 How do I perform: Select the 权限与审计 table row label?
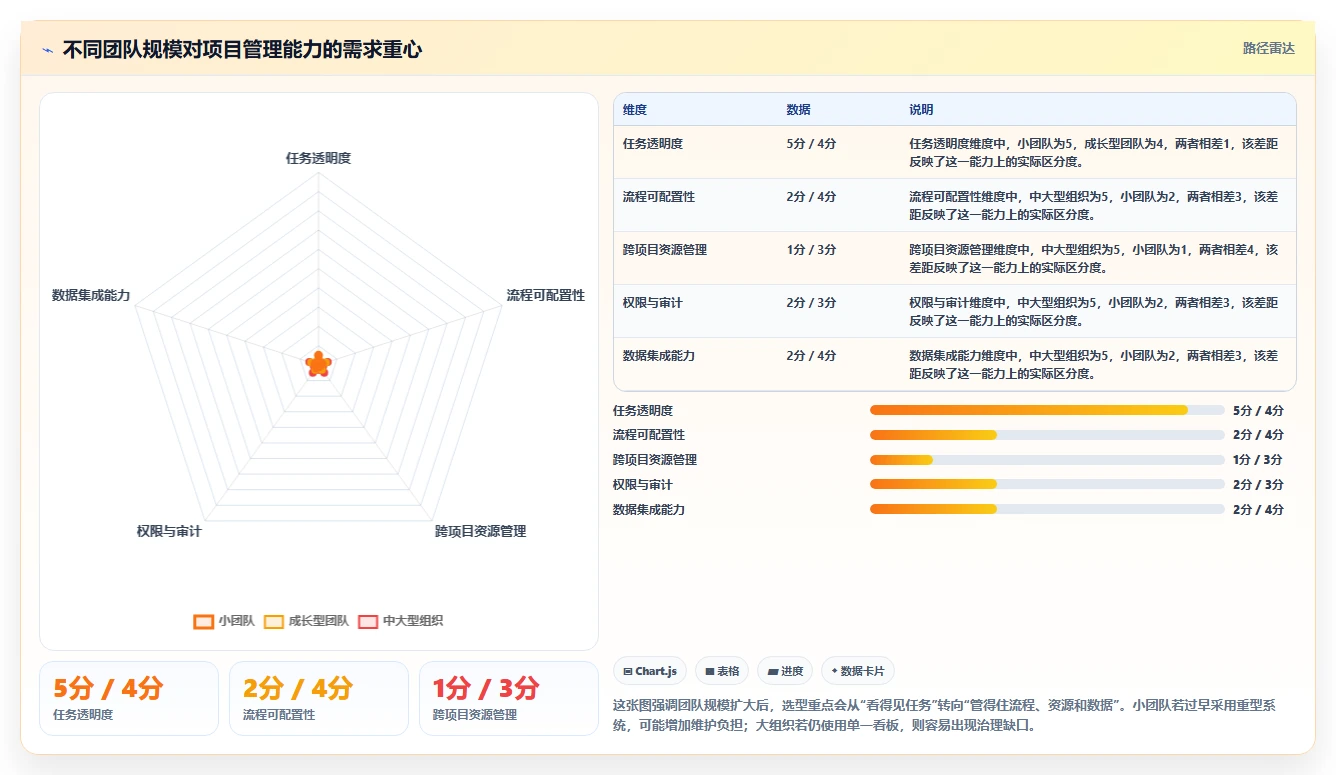click(653, 303)
